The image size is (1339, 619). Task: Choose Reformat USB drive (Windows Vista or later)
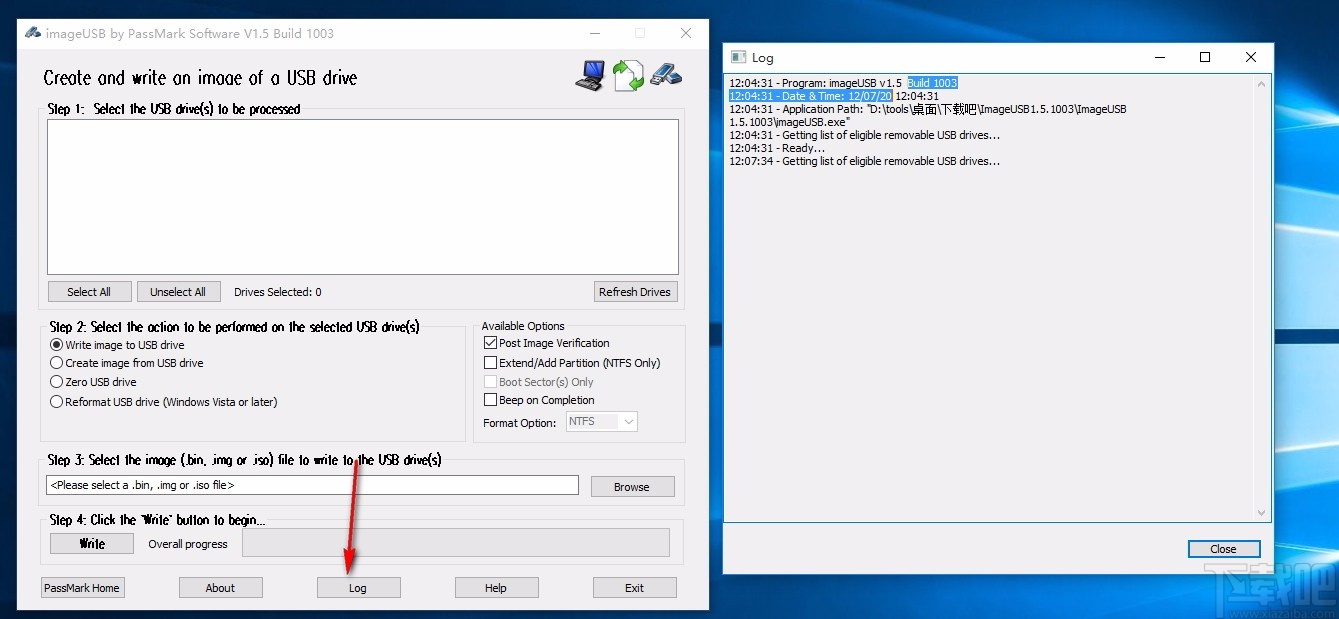pyautogui.click(x=56, y=401)
